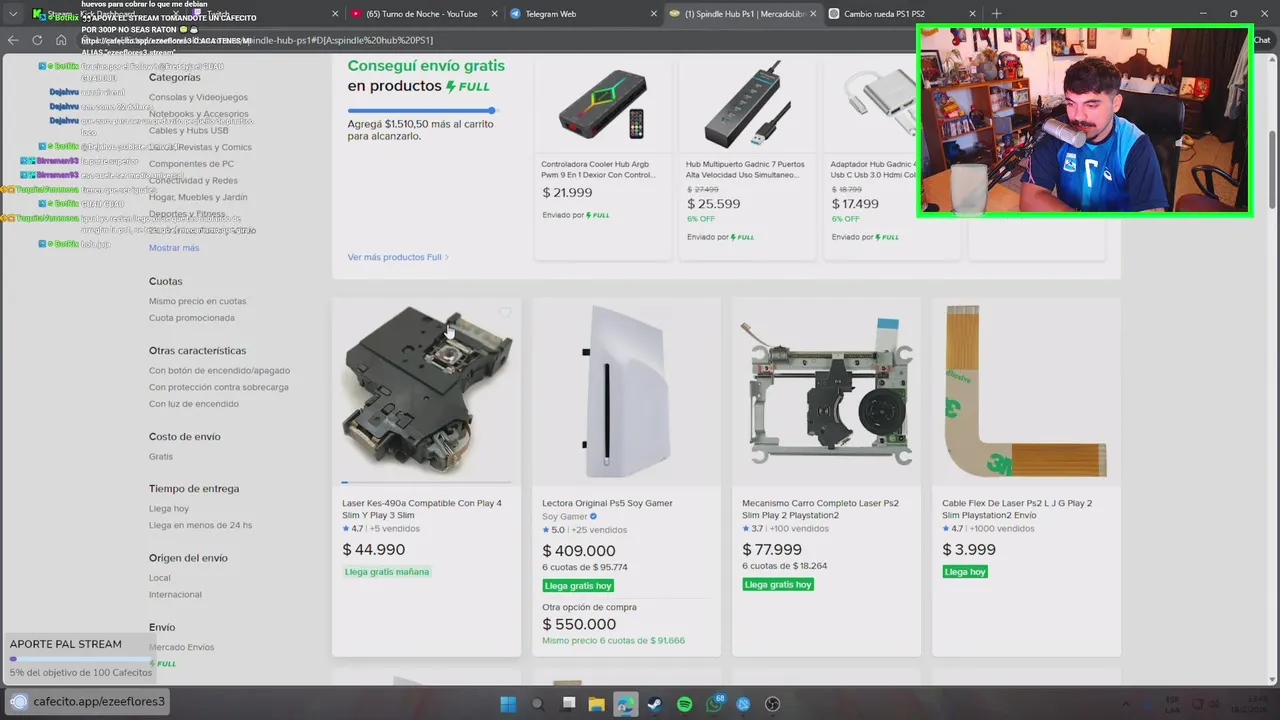Click the $ 550.000 other purchase option

pos(579,624)
